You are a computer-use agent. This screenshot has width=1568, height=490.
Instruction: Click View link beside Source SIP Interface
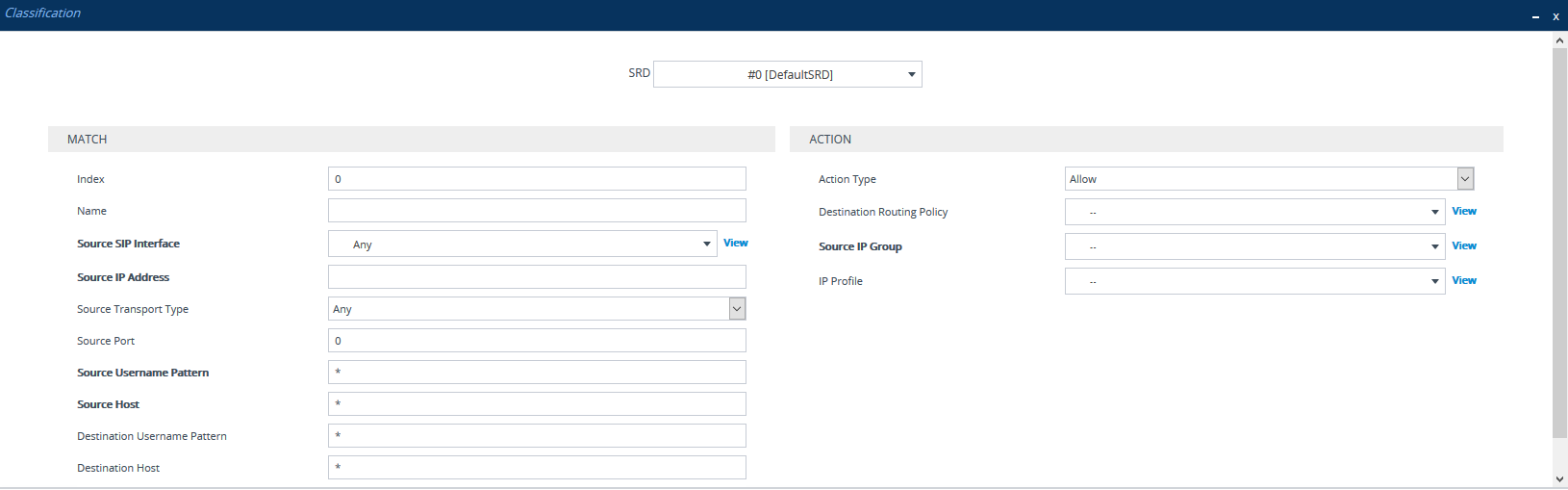[x=735, y=244]
